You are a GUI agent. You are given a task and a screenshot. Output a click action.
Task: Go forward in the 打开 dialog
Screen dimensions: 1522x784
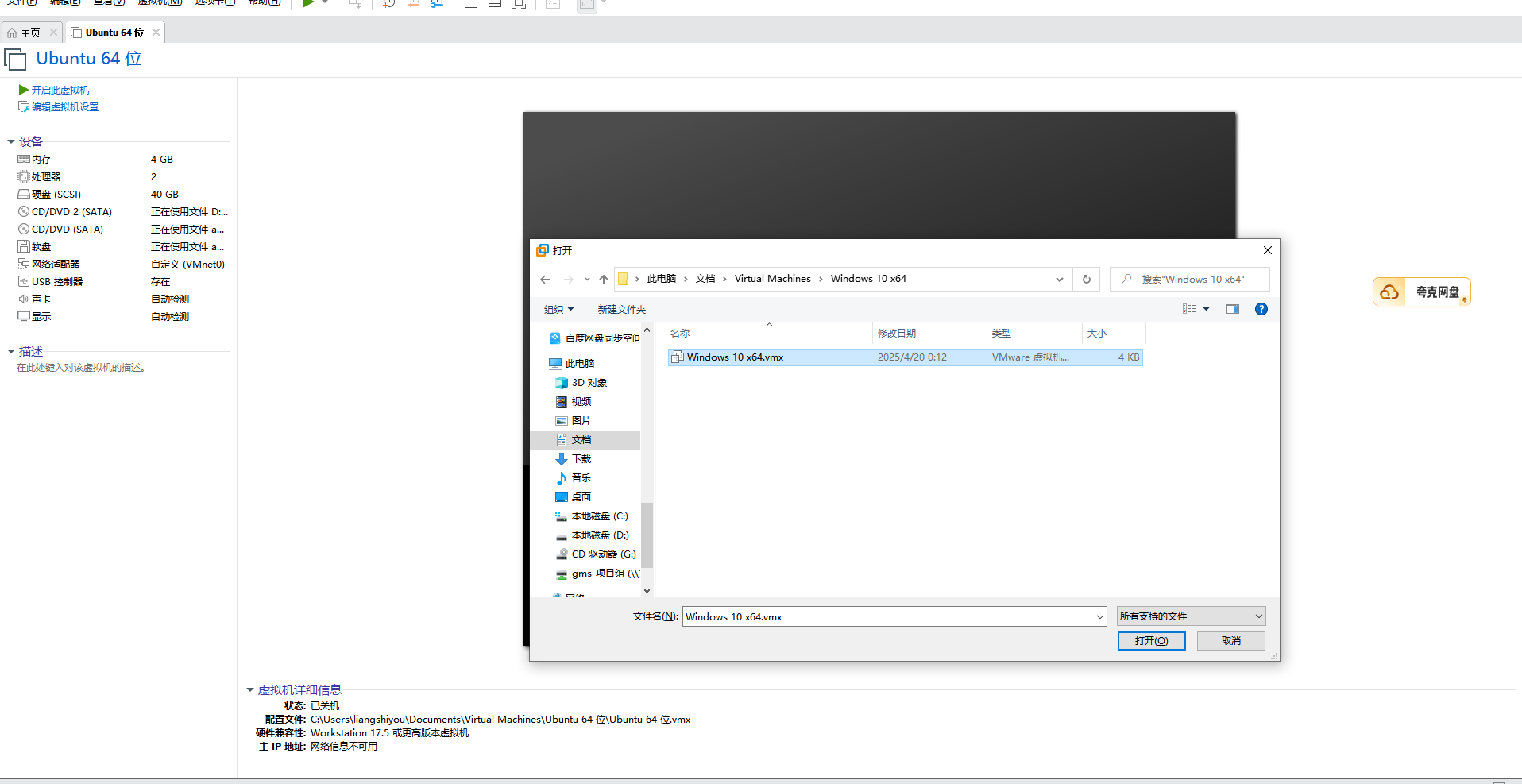(569, 280)
